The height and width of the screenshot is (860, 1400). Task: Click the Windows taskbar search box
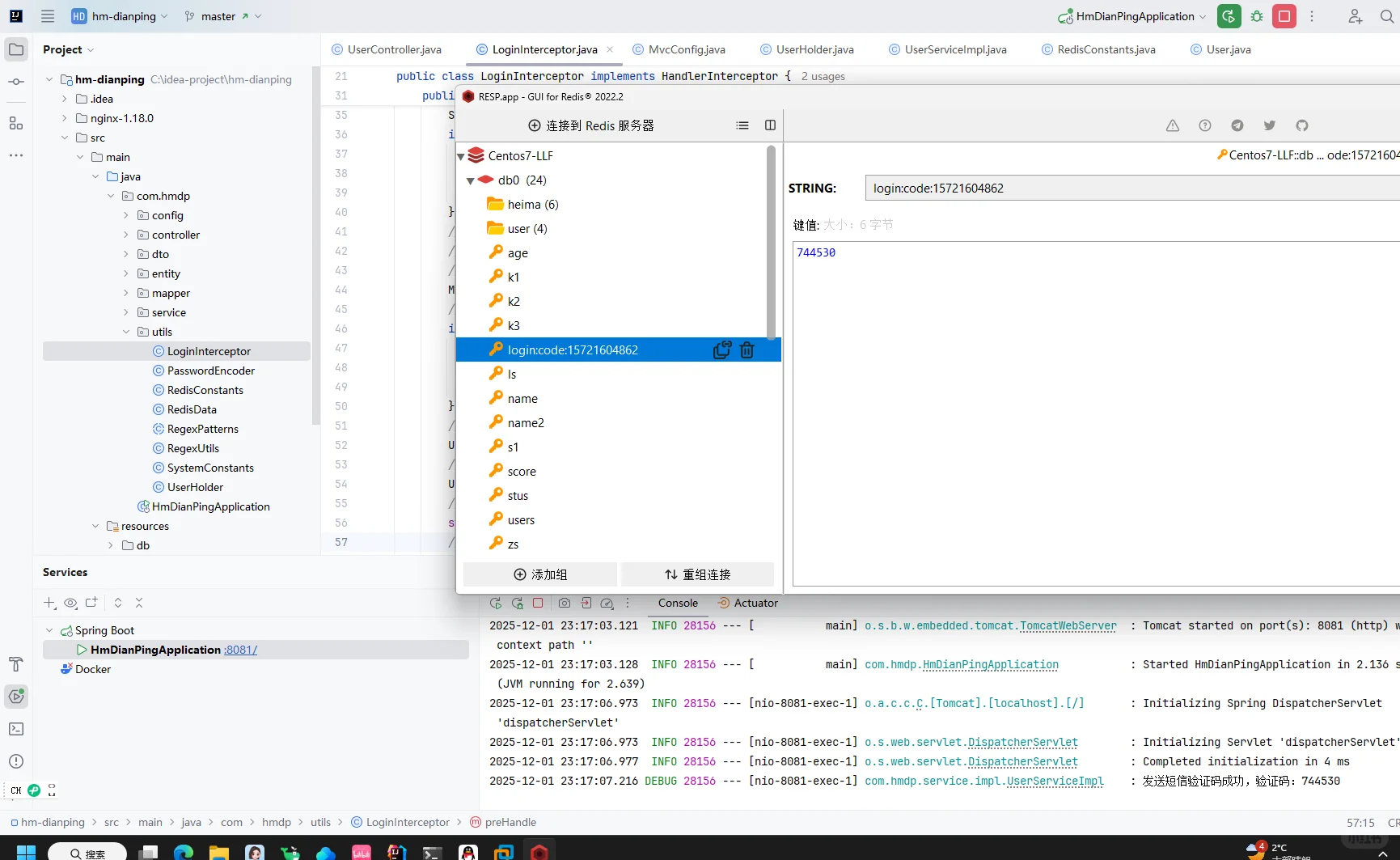tap(87, 852)
